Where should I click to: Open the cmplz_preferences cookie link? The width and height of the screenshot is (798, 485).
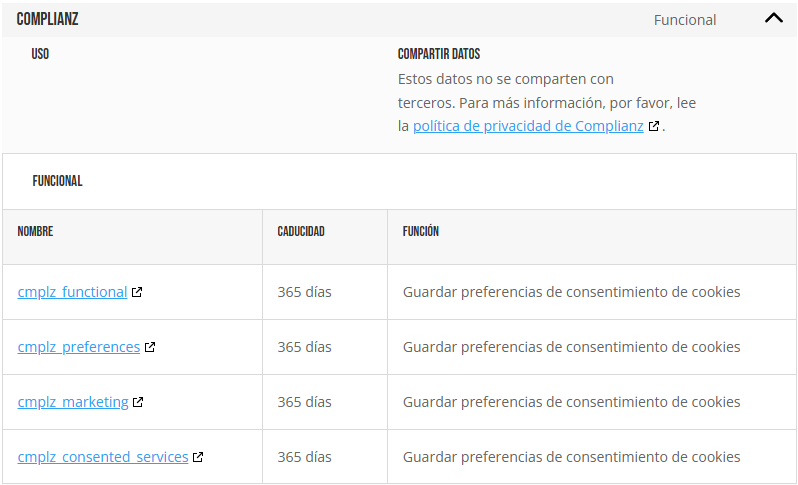pyautogui.click(x=79, y=347)
